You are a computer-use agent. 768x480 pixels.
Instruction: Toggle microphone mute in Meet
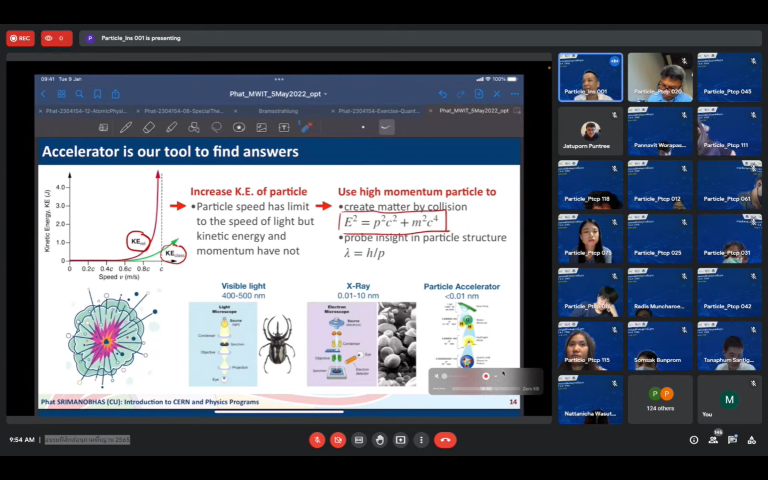[x=317, y=440]
